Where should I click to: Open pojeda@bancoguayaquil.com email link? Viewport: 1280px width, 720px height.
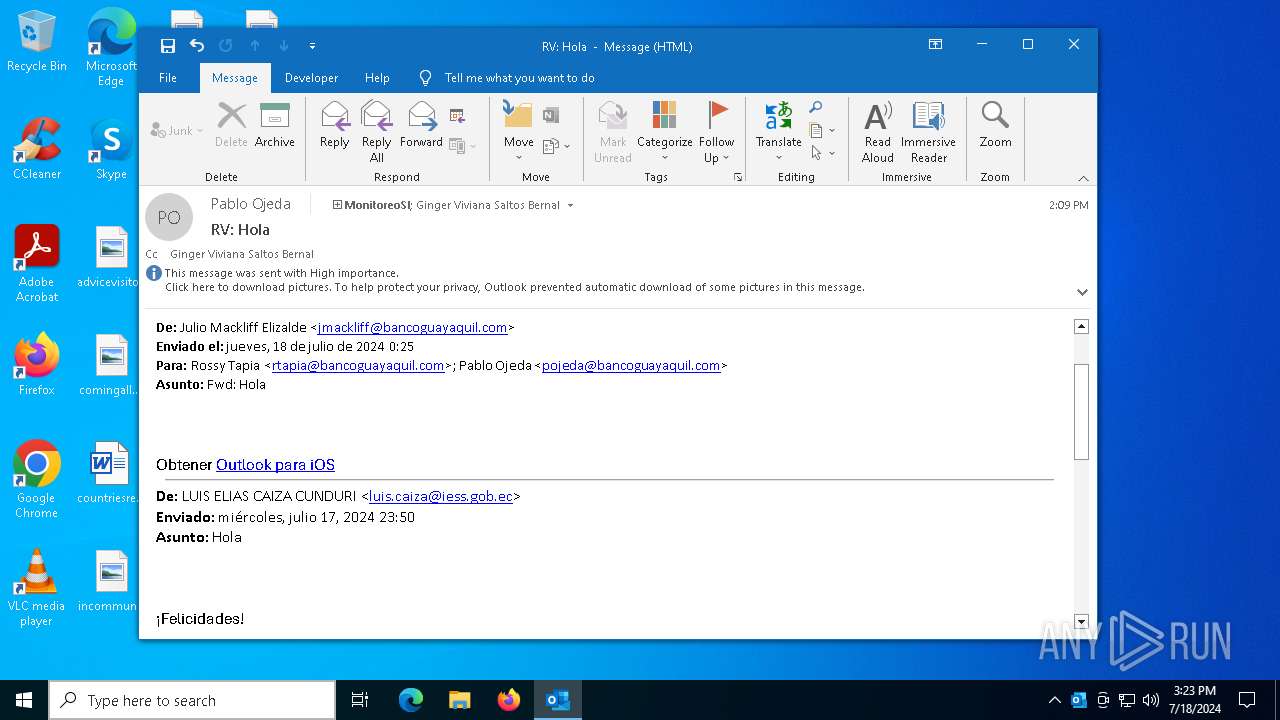tap(631, 365)
